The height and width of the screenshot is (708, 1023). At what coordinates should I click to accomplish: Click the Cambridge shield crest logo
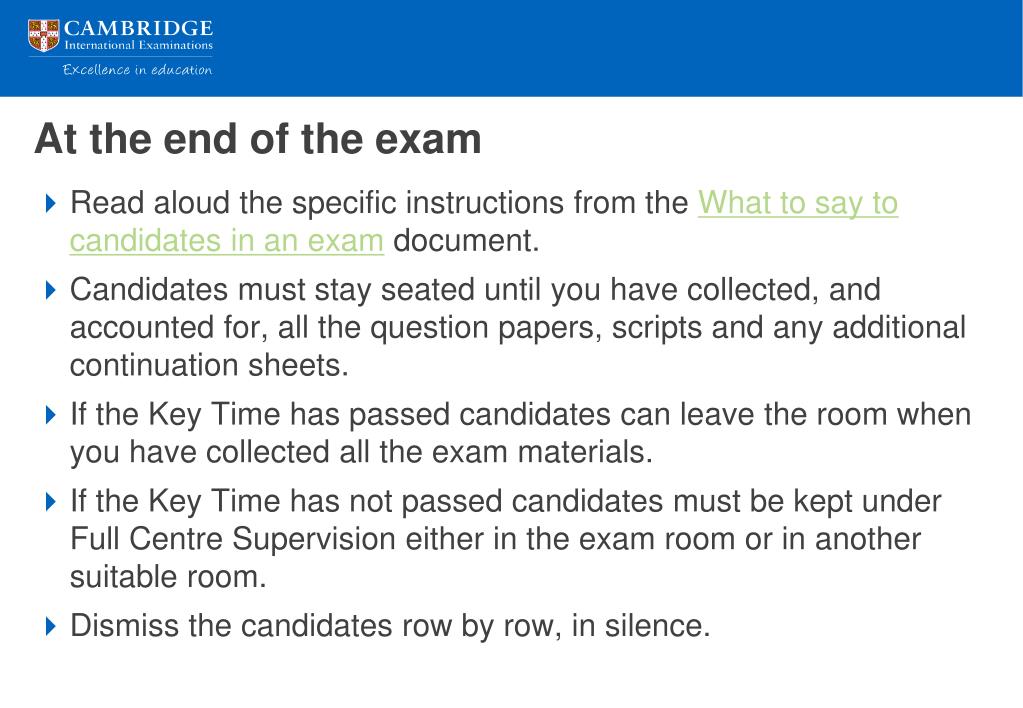(x=43, y=35)
